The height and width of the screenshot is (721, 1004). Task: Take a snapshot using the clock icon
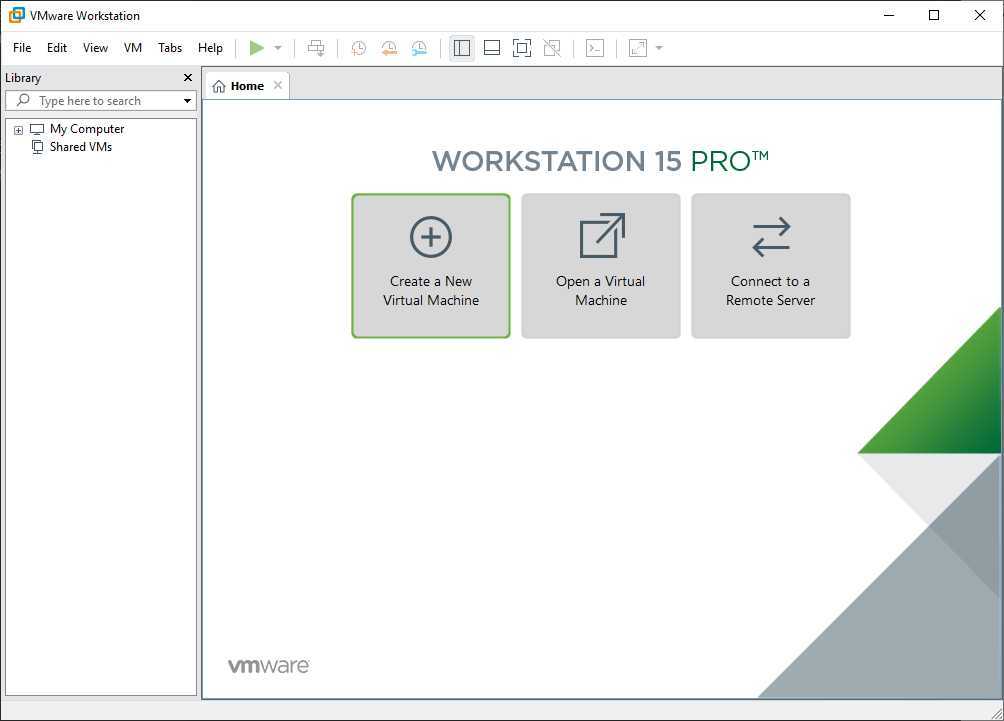(359, 48)
